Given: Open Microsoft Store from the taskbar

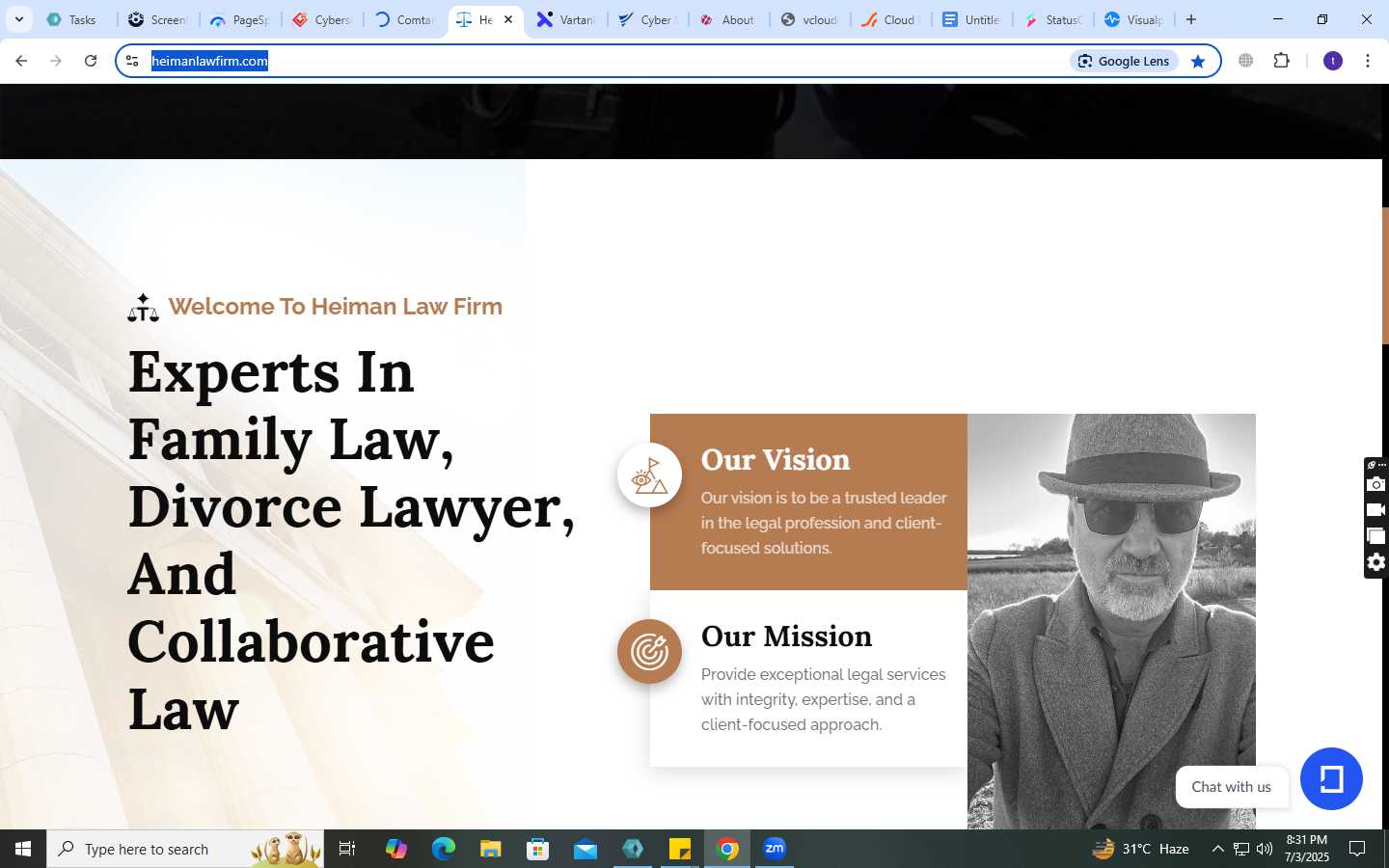Looking at the screenshot, I should point(538,849).
